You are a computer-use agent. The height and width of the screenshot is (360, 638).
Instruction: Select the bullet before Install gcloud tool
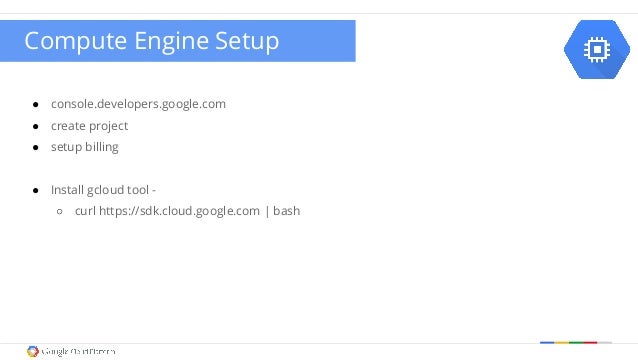36,190
